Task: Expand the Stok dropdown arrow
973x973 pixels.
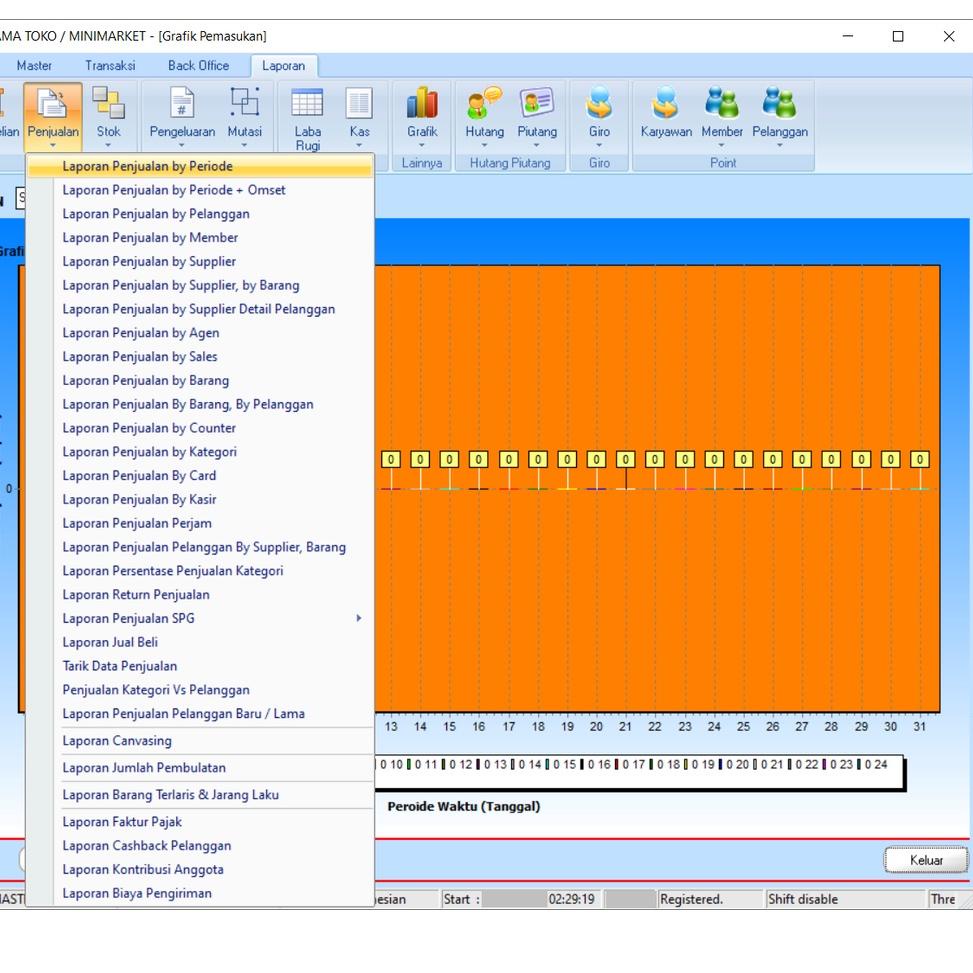Action: pos(109,145)
